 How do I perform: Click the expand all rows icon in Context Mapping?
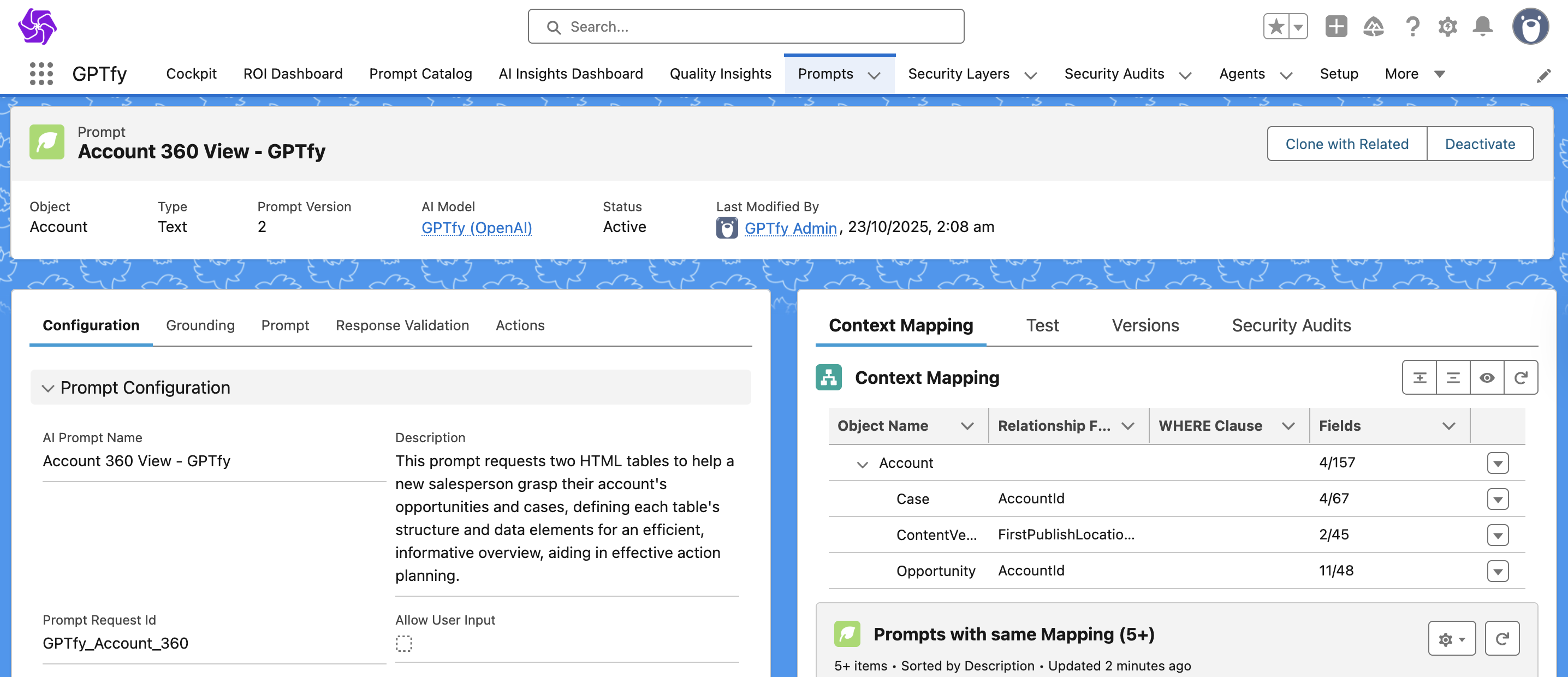(1419, 377)
